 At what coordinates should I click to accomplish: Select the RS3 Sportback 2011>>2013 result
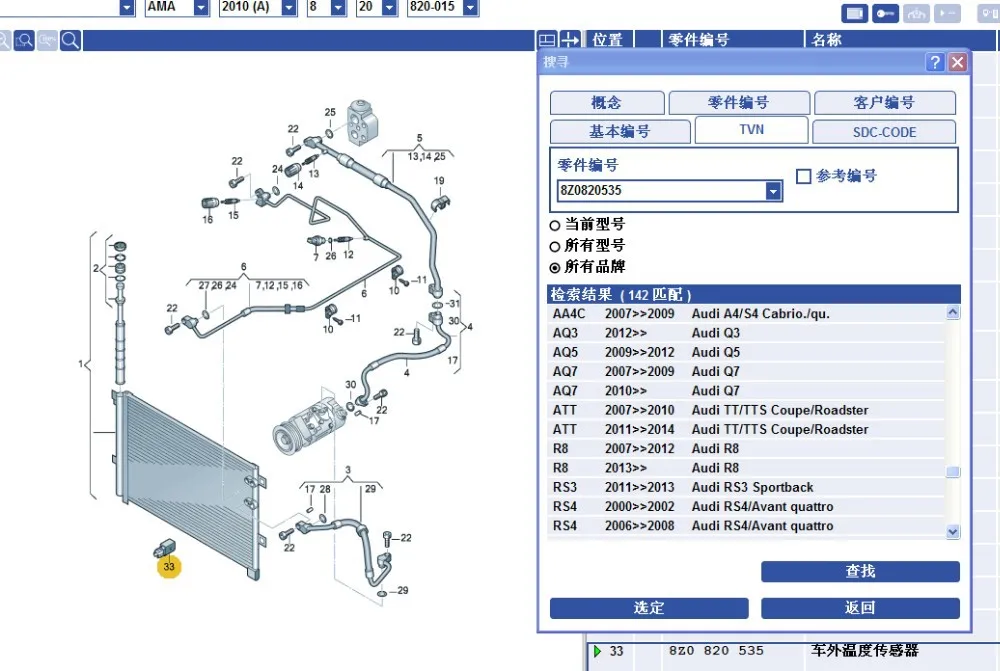click(x=746, y=487)
